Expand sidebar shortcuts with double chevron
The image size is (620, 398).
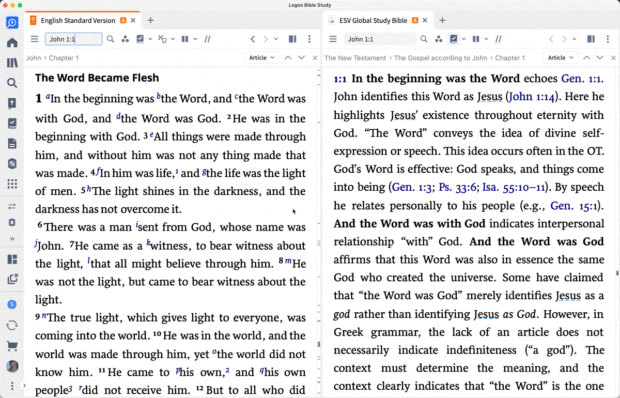(12, 238)
